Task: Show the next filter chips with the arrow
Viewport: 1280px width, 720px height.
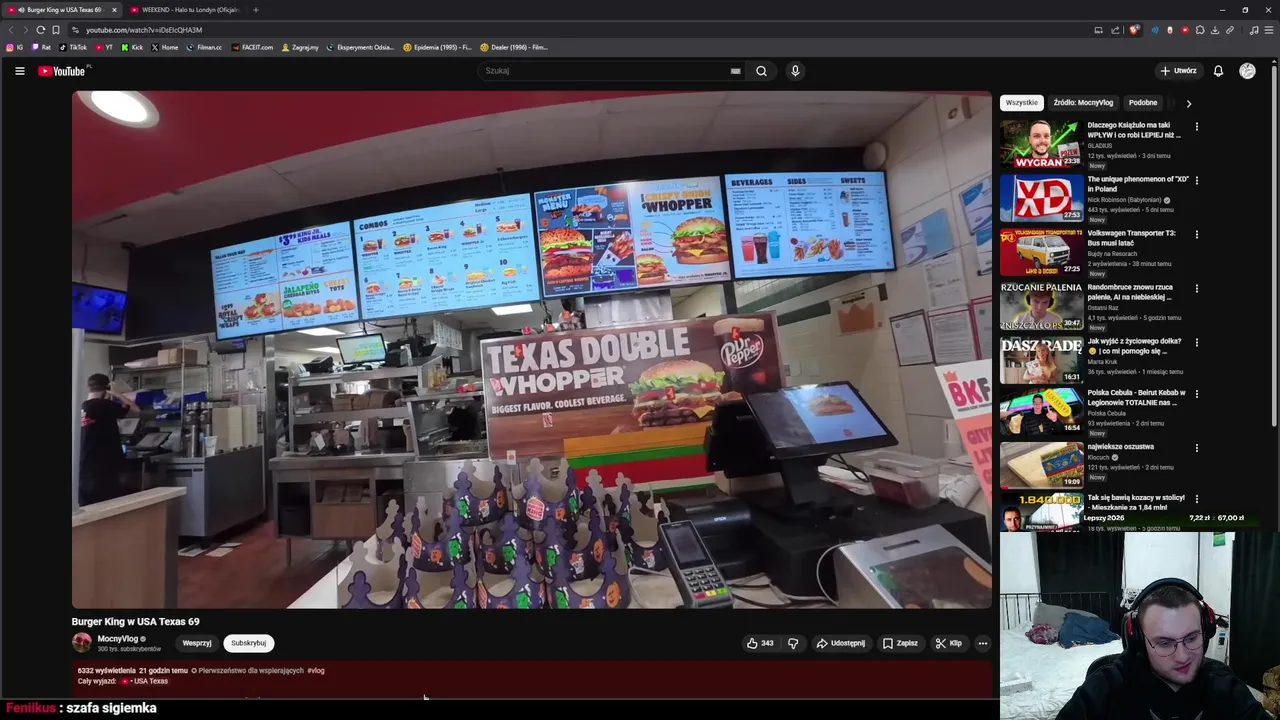Action: (x=1188, y=103)
